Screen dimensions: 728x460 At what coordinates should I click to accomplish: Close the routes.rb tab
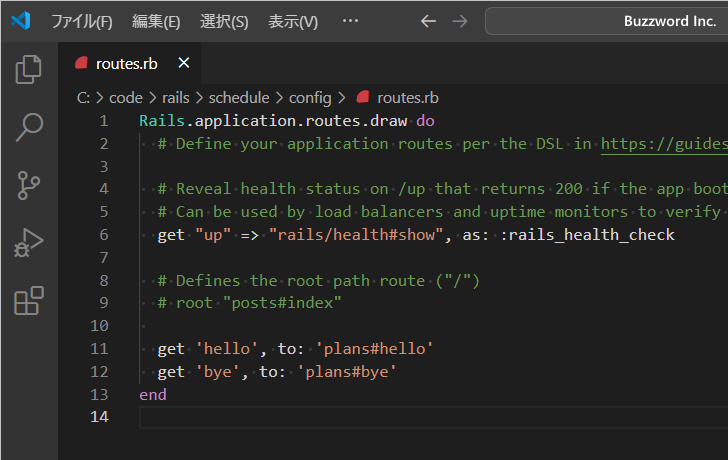click(184, 63)
